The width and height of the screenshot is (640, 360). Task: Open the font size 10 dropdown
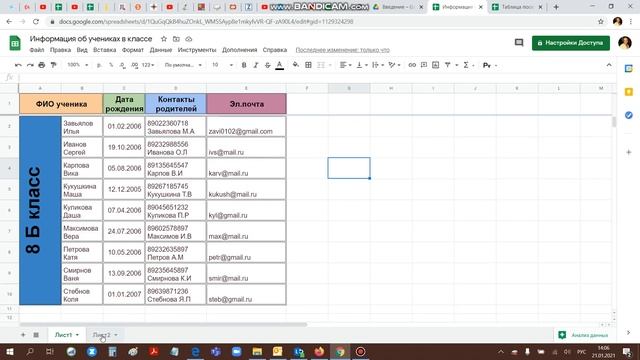coord(222,65)
